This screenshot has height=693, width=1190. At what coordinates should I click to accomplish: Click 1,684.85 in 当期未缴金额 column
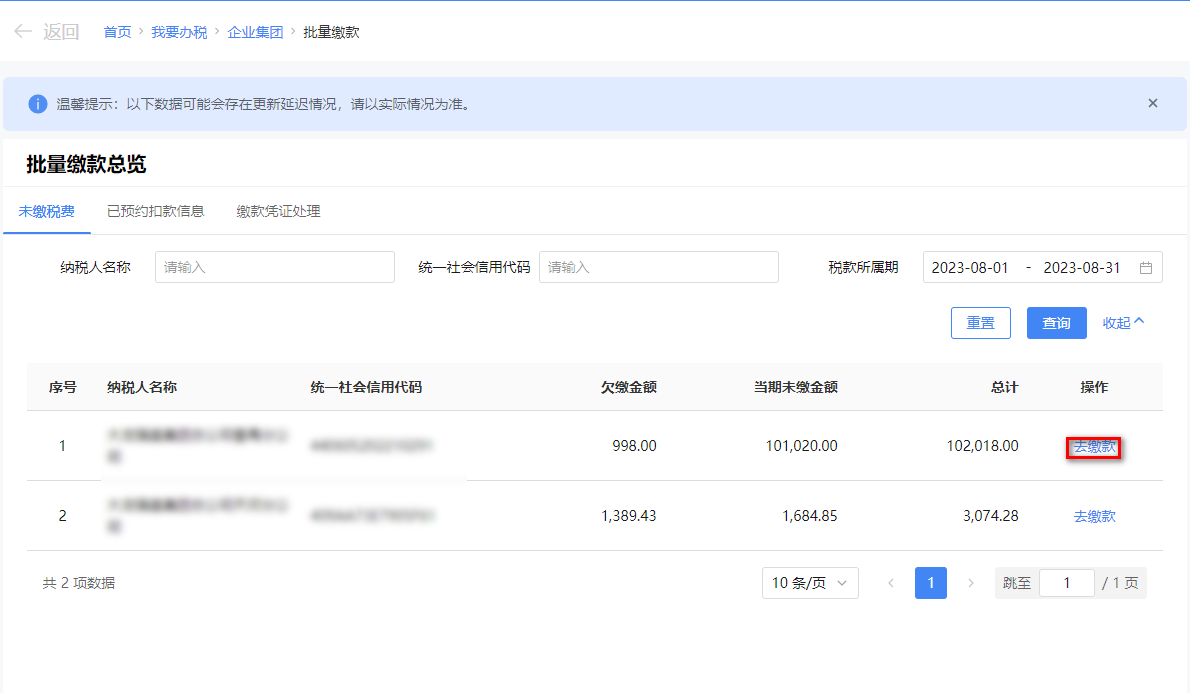coord(810,515)
